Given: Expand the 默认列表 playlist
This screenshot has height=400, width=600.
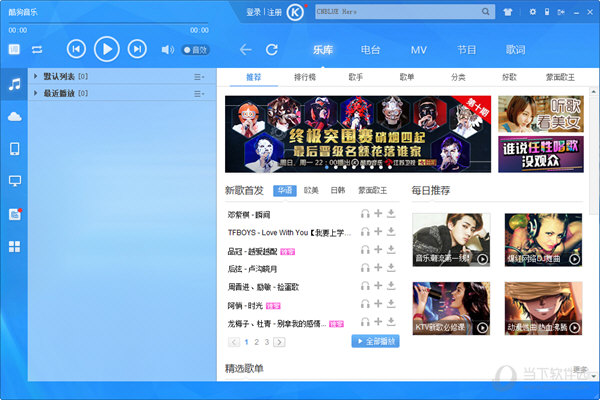Looking at the screenshot, I should pyautogui.click(x=36, y=76).
